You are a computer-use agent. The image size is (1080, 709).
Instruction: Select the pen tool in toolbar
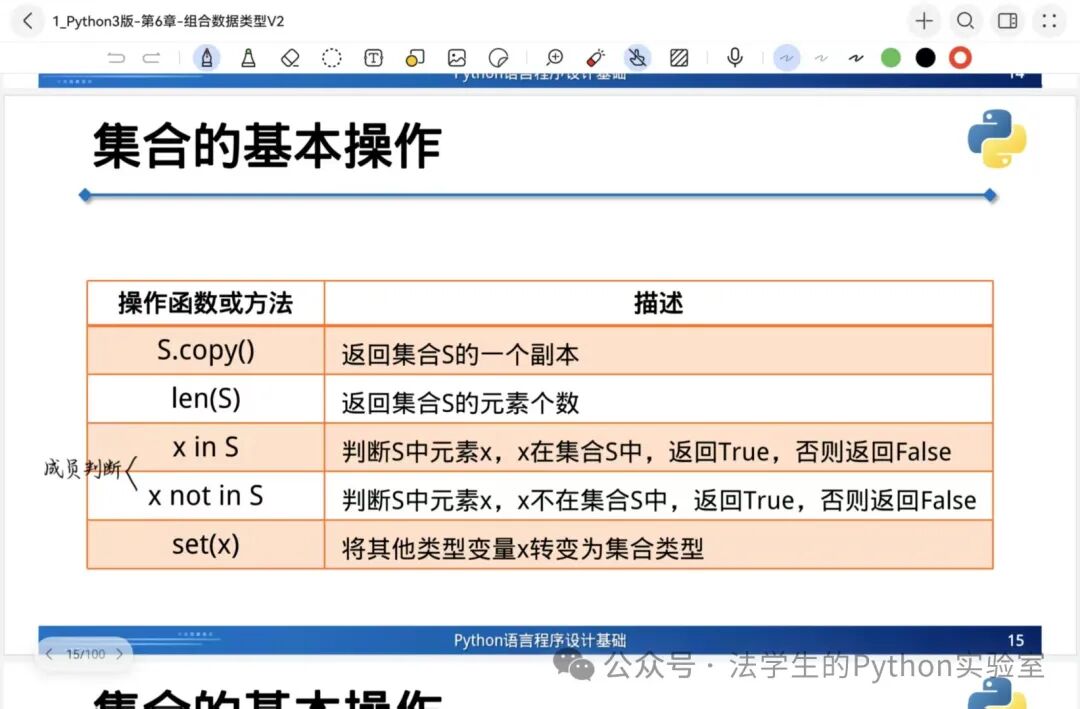click(207, 58)
